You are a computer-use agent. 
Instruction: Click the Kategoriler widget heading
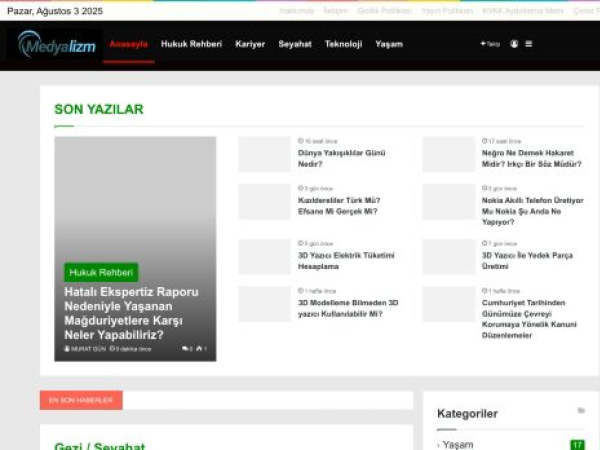[x=467, y=414]
